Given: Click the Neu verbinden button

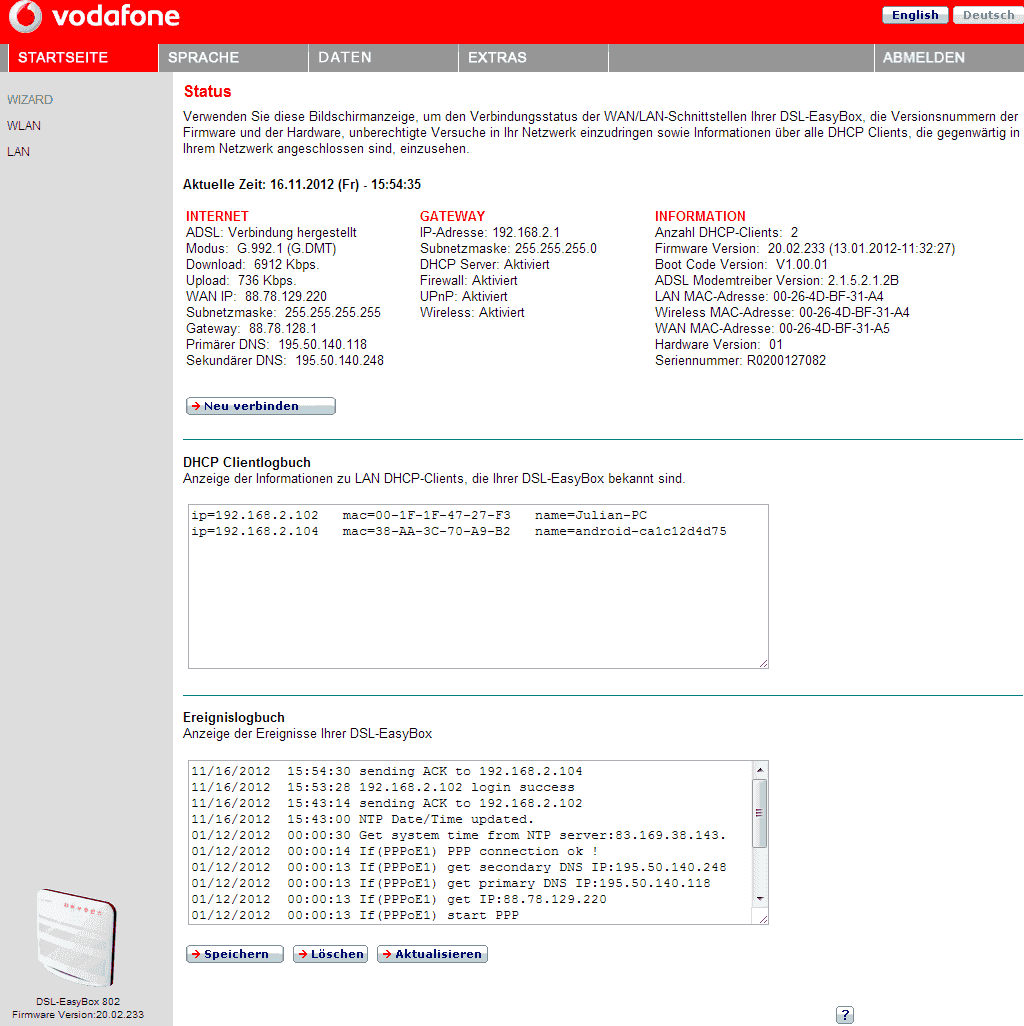Looking at the screenshot, I should [260, 406].
